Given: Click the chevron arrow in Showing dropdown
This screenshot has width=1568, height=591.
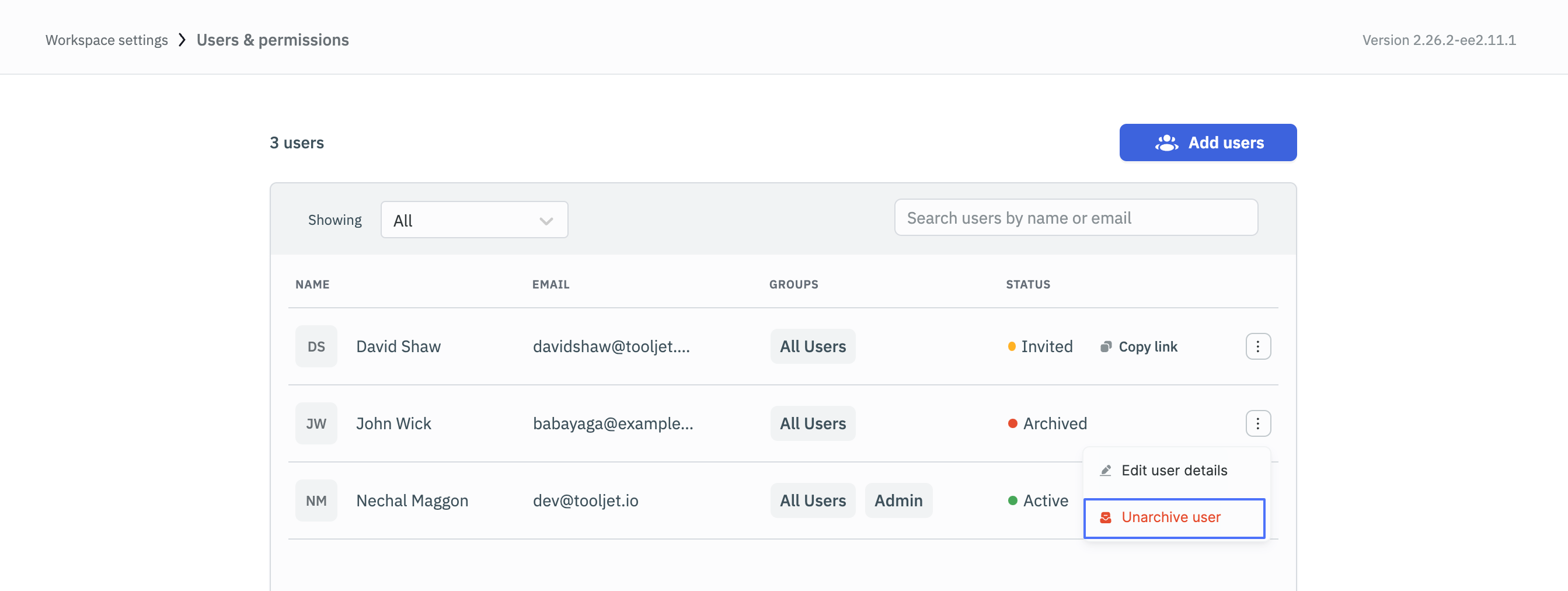Looking at the screenshot, I should [546, 221].
